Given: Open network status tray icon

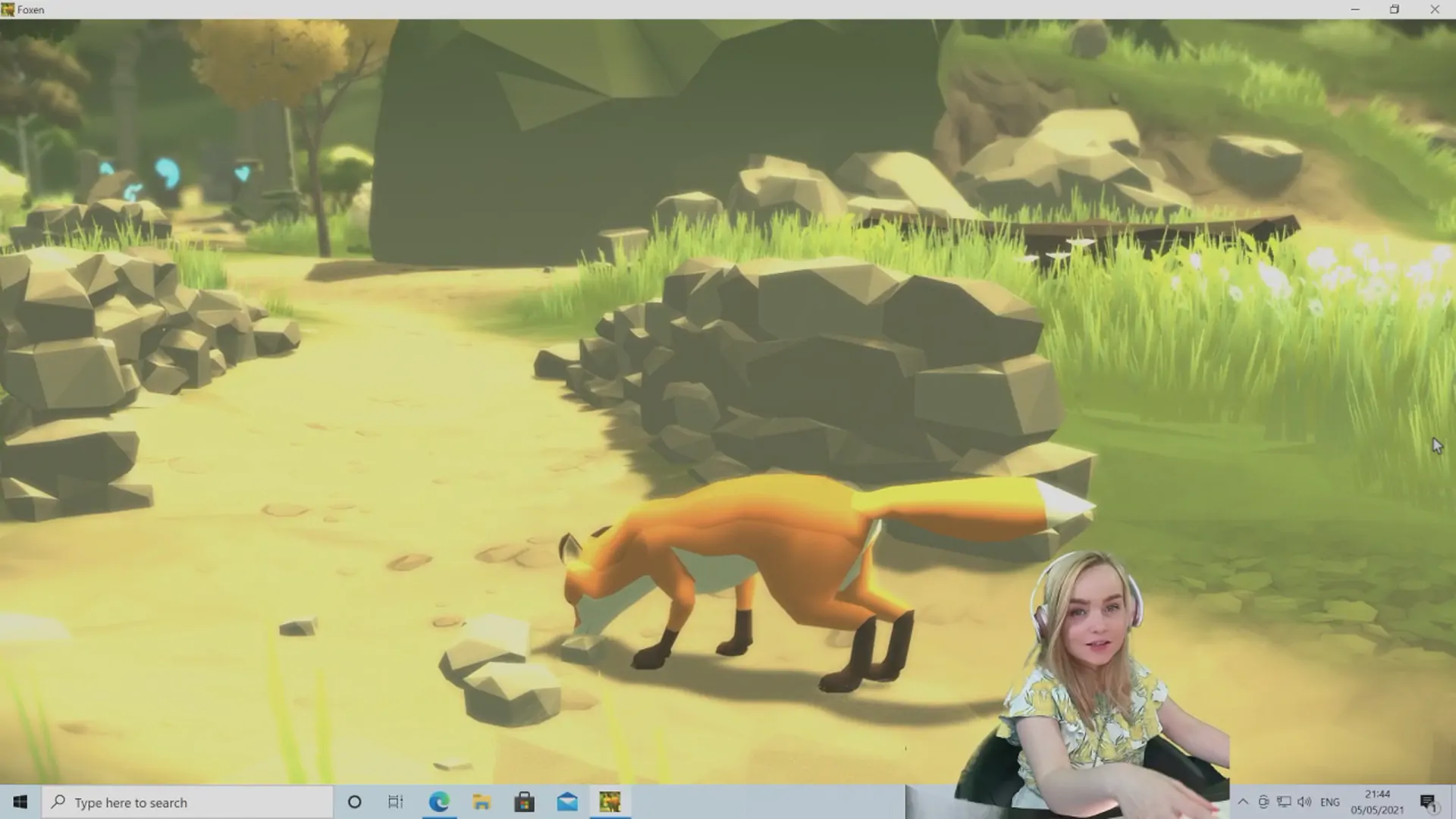Looking at the screenshot, I should (1284, 802).
